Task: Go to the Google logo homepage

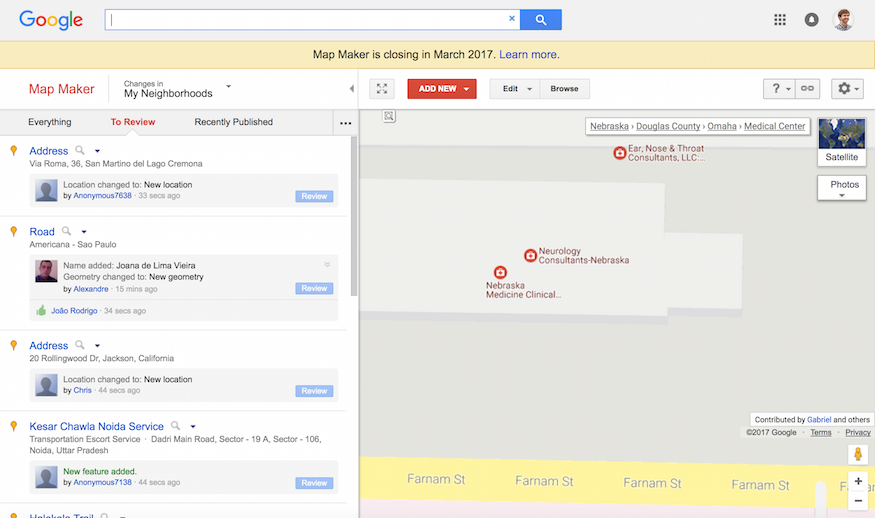Action: pyautogui.click(x=51, y=20)
